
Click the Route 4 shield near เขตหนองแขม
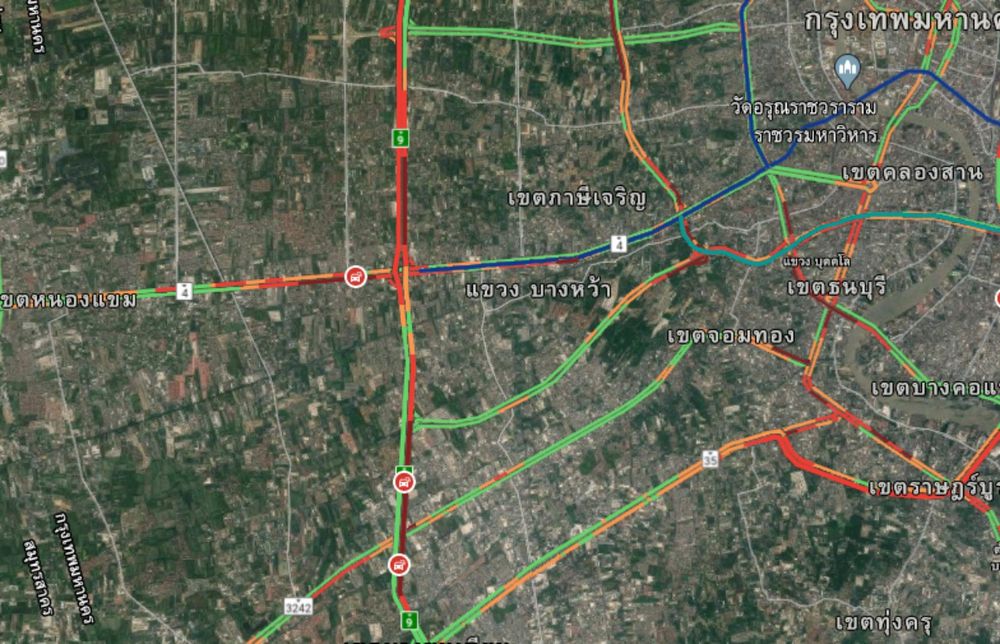[x=184, y=291]
